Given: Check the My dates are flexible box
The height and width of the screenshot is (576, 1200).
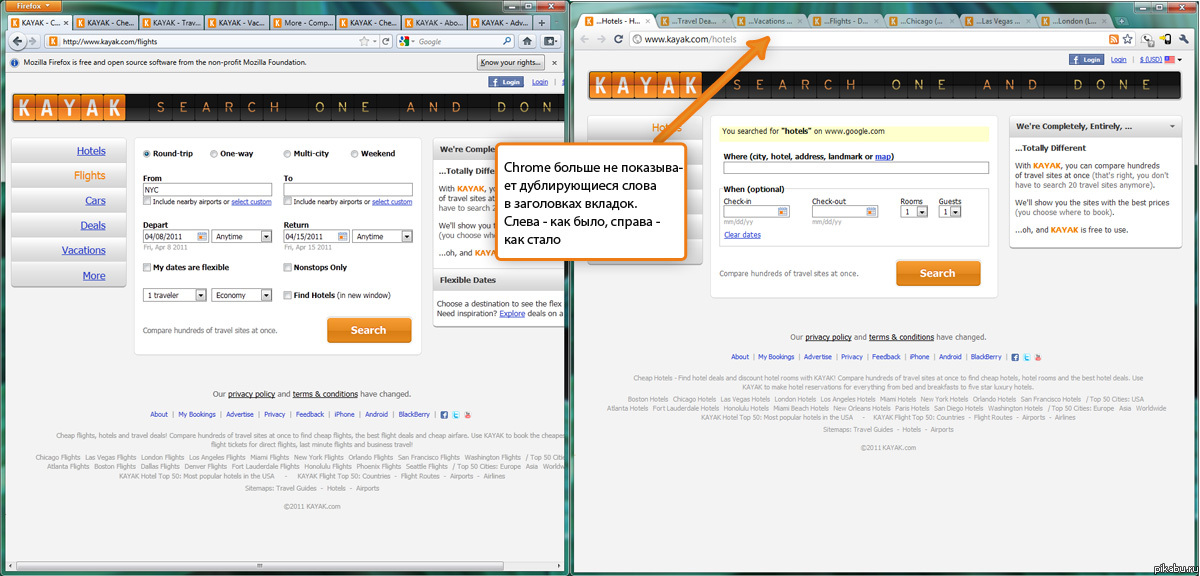Looking at the screenshot, I should (147, 268).
